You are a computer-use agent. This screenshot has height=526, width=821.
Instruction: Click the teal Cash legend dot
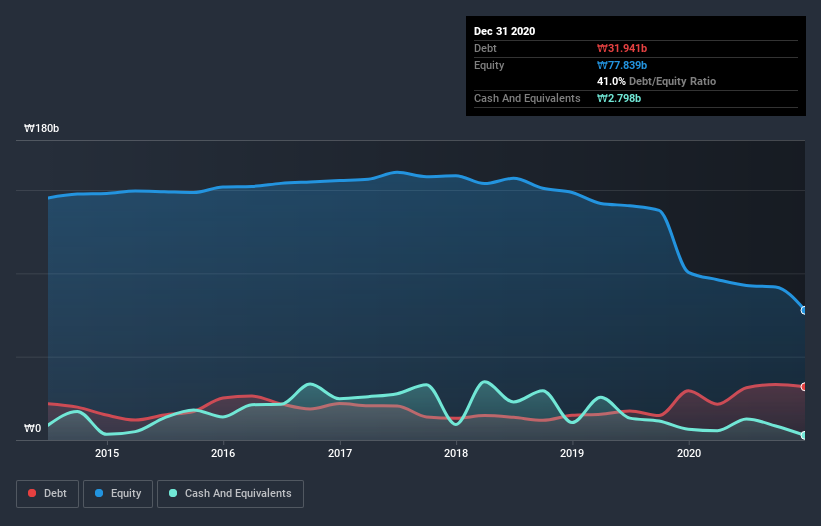(x=173, y=493)
